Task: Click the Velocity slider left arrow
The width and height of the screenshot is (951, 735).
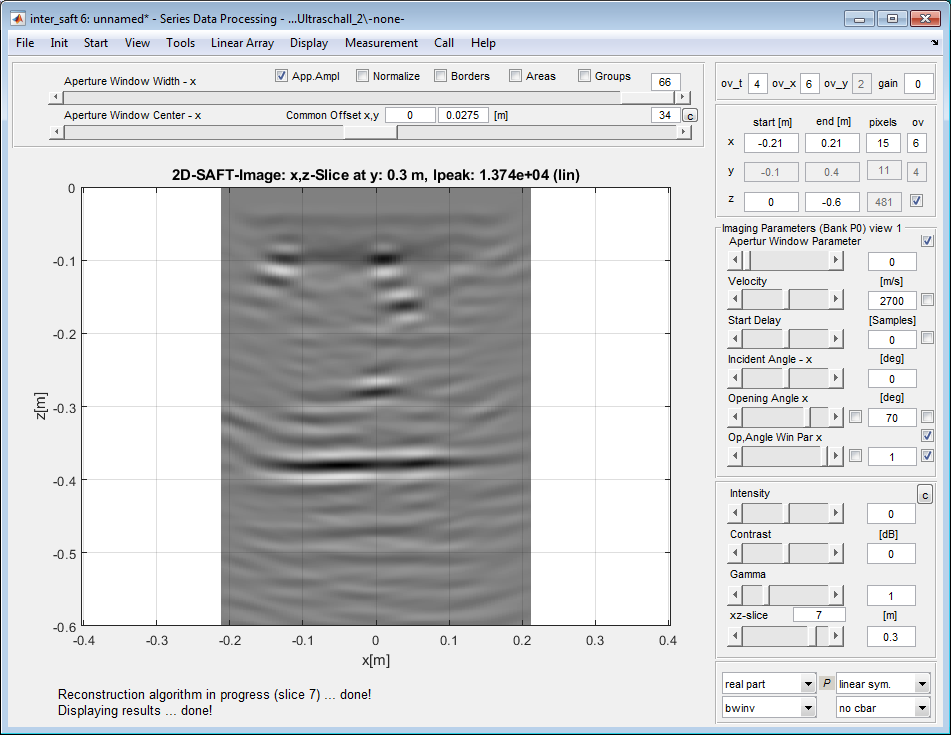Action: click(734, 299)
